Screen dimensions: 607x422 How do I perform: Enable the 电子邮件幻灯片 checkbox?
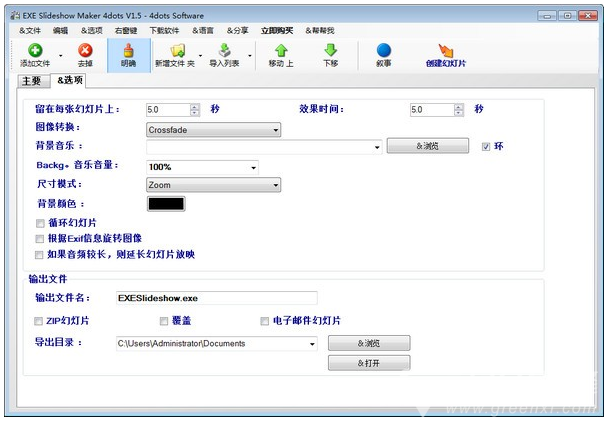pyautogui.click(x=264, y=321)
